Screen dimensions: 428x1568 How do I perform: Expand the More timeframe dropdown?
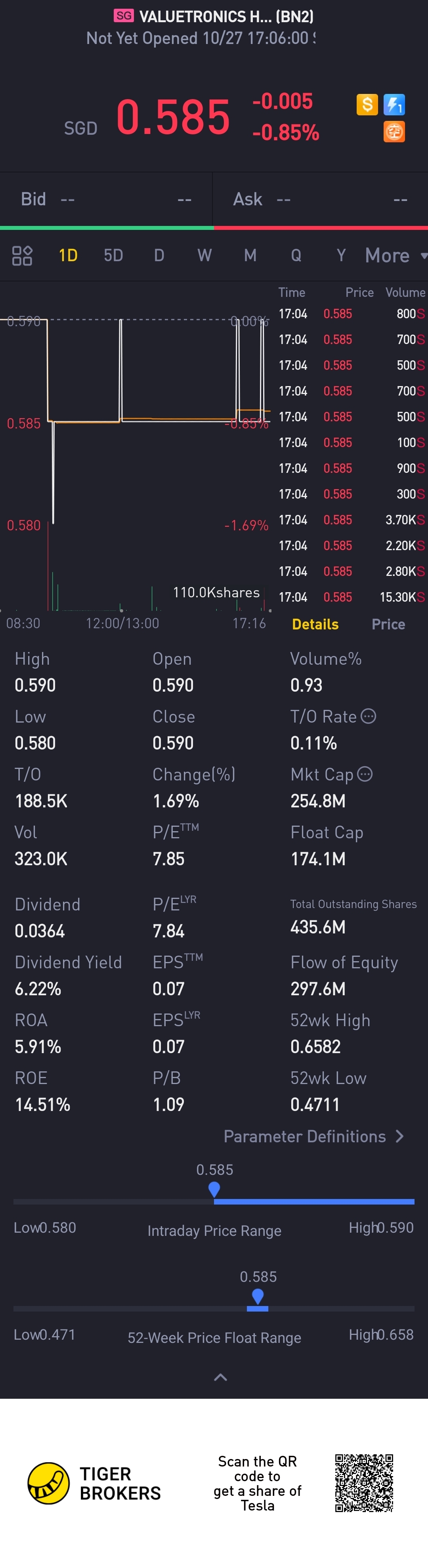396,256
